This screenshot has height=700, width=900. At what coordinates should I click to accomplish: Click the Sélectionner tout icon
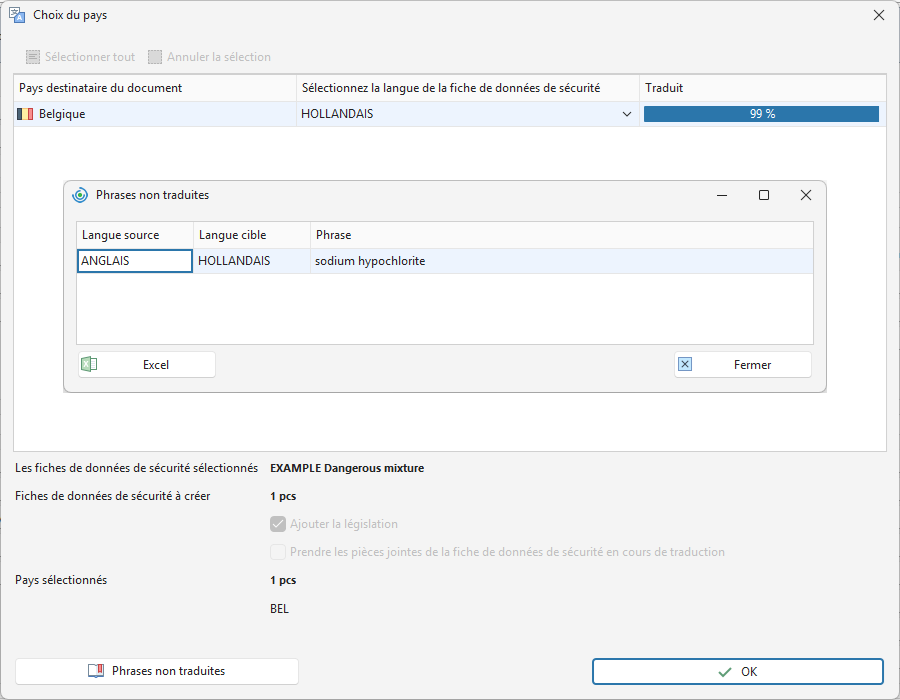33,57
